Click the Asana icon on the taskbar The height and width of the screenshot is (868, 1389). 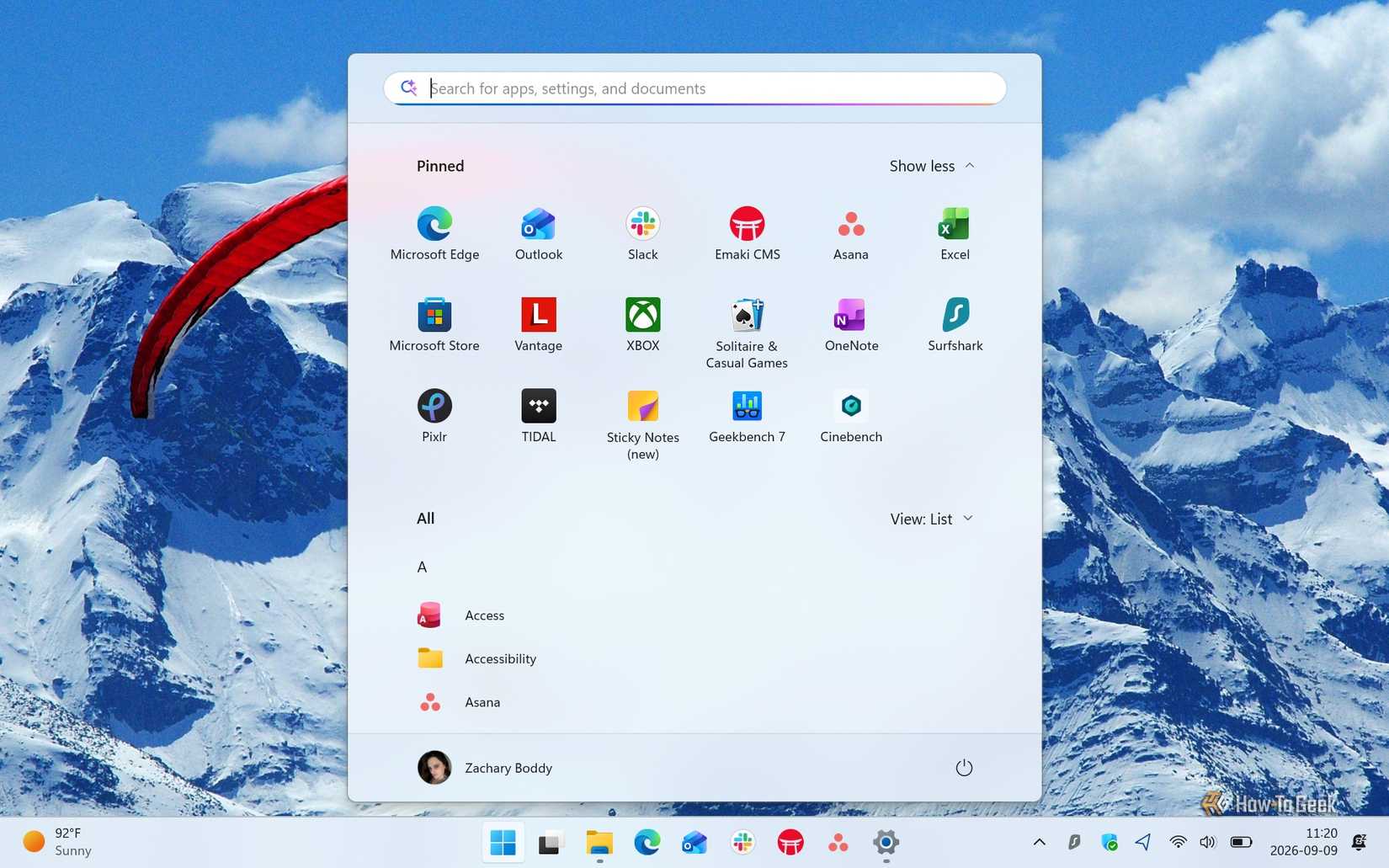[x=838, y=842]
